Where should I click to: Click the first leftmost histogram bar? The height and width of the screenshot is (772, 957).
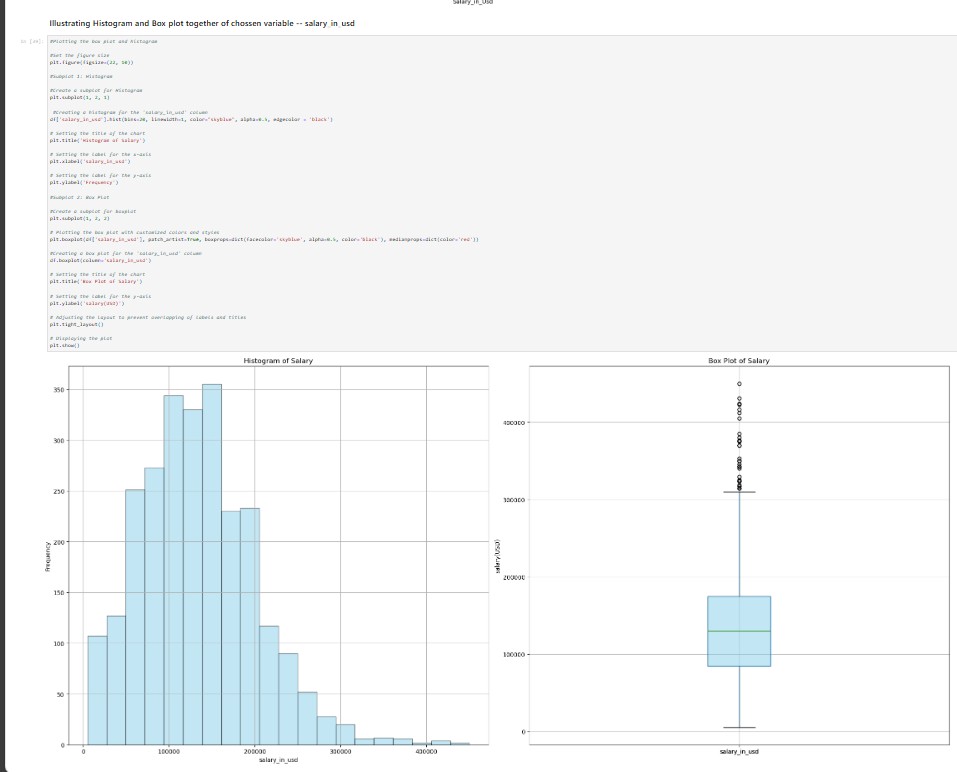[97, 690]
